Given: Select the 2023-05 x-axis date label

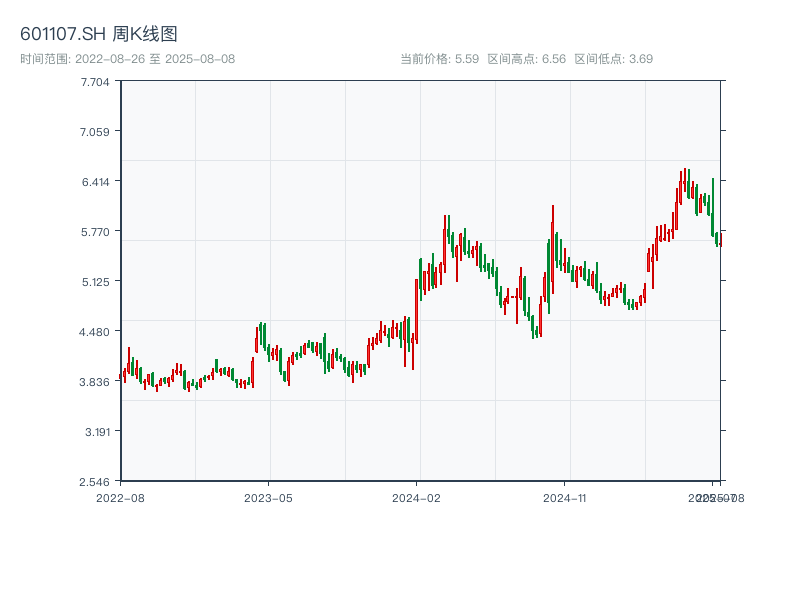Looking at the screenshot, I should tap(268, 497).
